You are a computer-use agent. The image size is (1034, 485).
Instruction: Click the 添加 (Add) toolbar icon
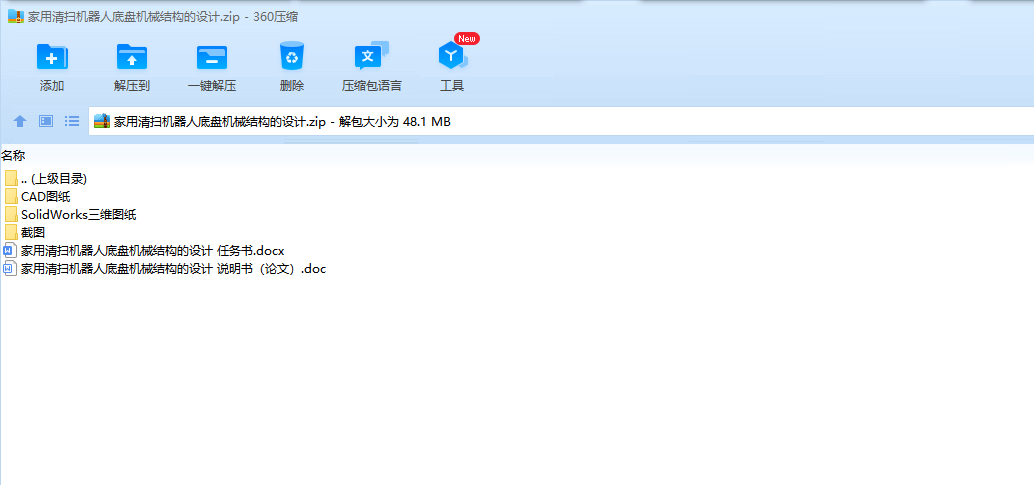coord(52,57)
